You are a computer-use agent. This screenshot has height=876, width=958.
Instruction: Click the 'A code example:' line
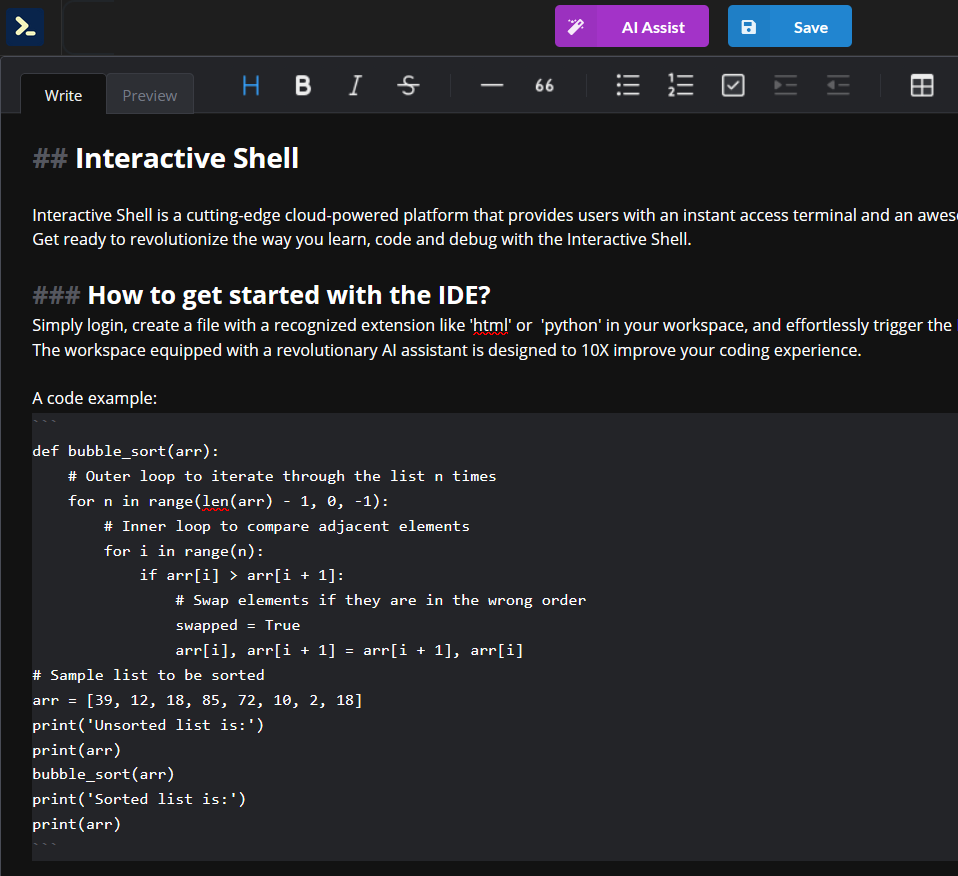pos(95,398)
